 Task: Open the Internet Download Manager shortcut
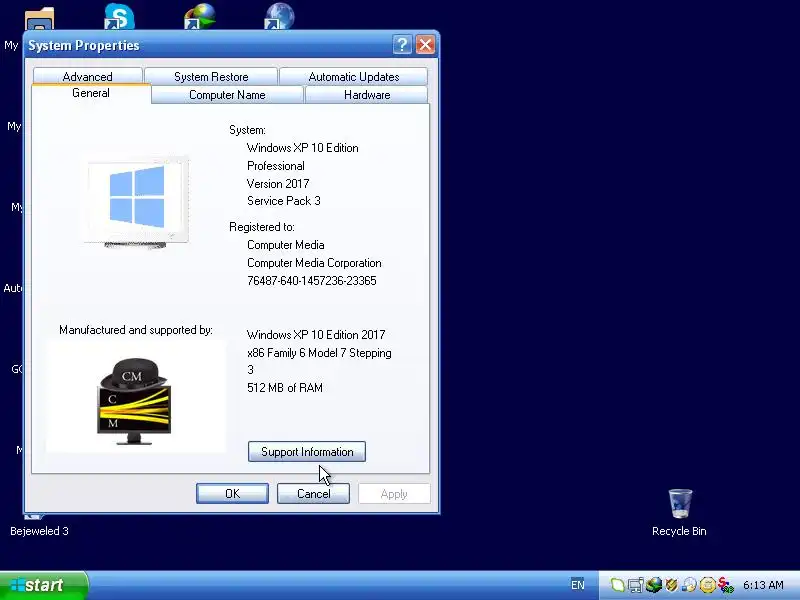point(199,15)
